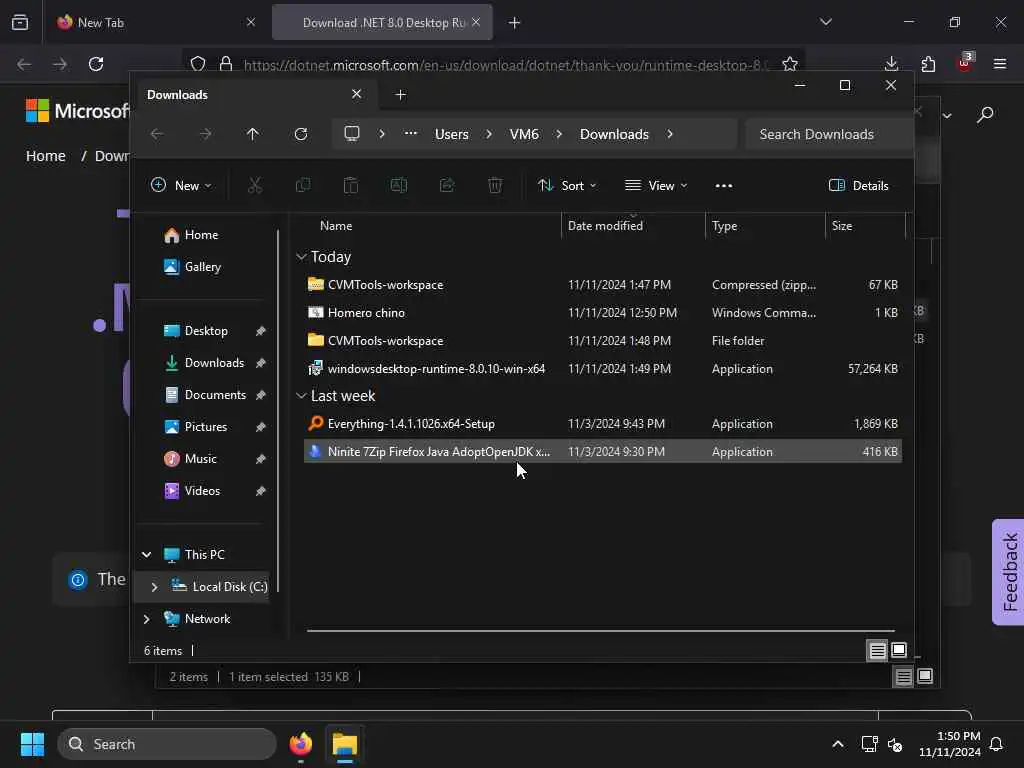Screen dimensions: 1024x768
Task: Click Explorer's back navigation arrow
Action: tap(157, 134)
